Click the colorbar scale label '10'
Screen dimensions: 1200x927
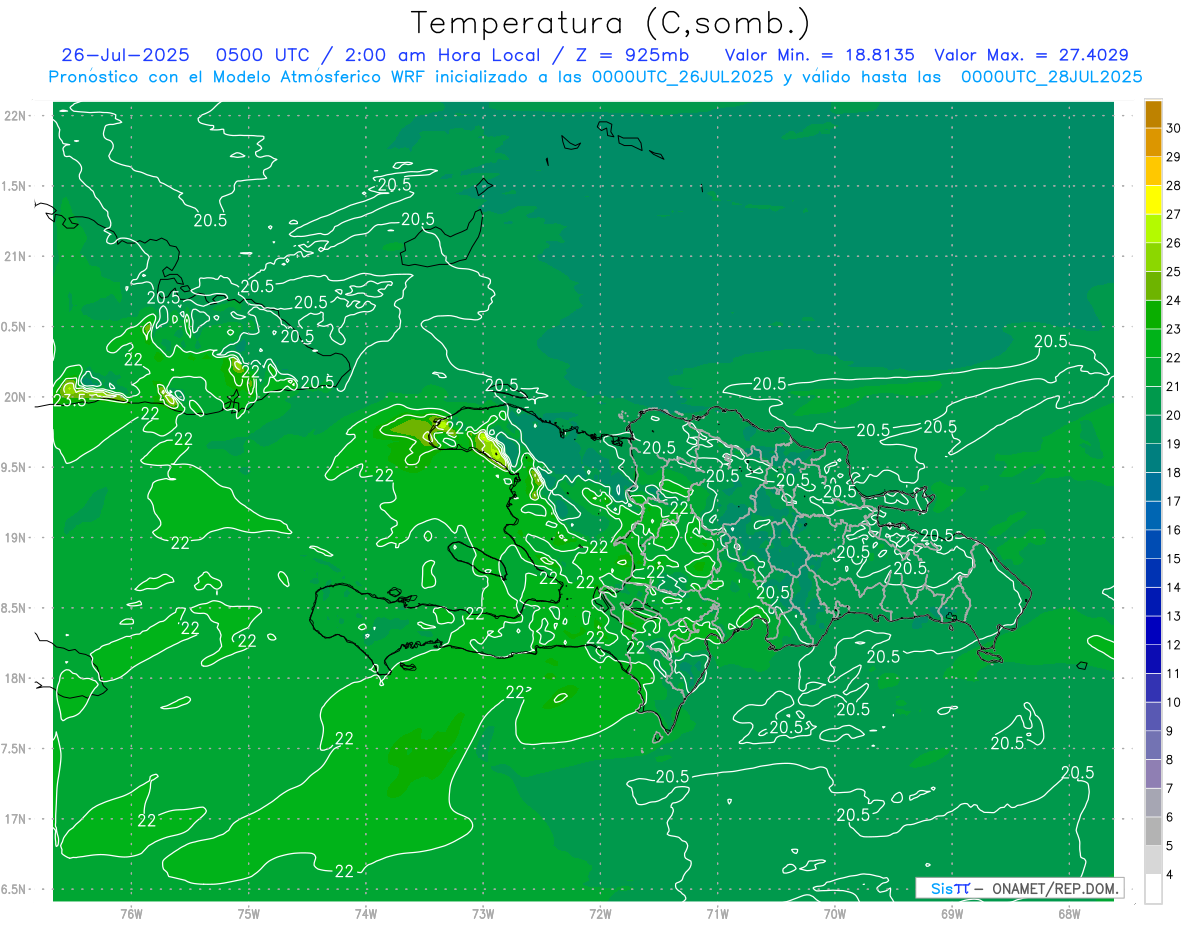1173,702
